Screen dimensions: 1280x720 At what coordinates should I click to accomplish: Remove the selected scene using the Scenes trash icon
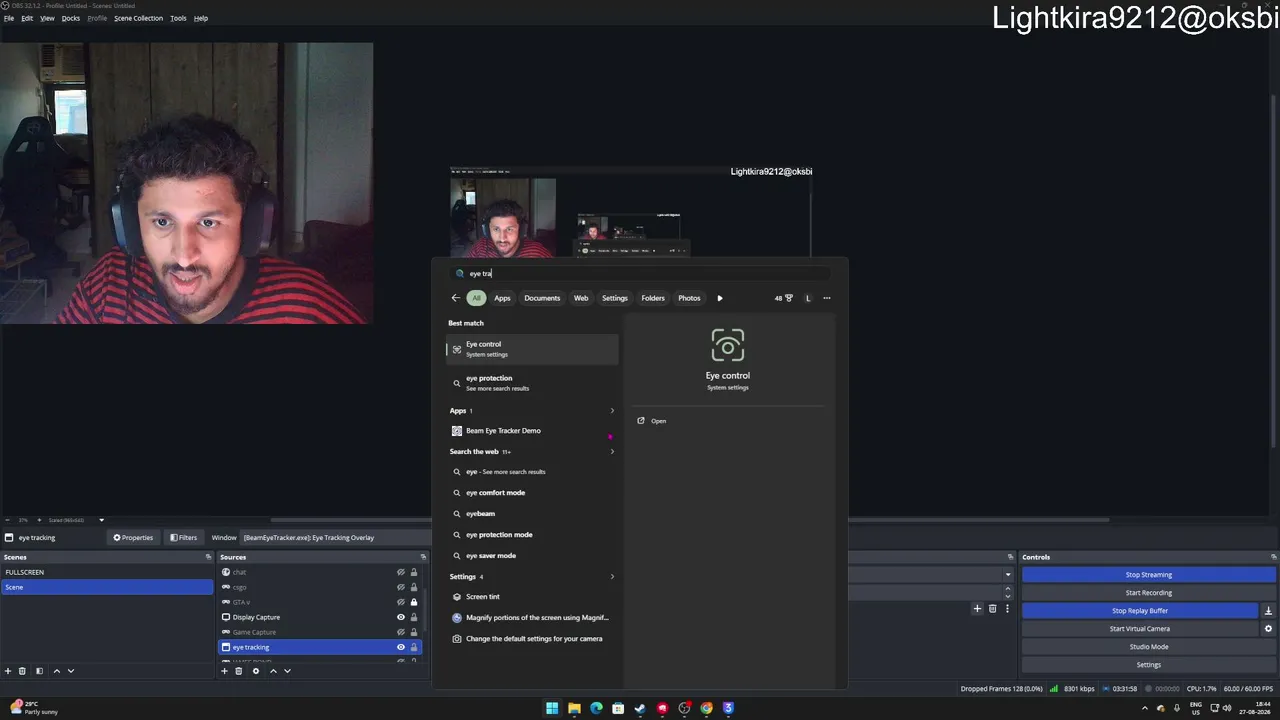[22, 671]
